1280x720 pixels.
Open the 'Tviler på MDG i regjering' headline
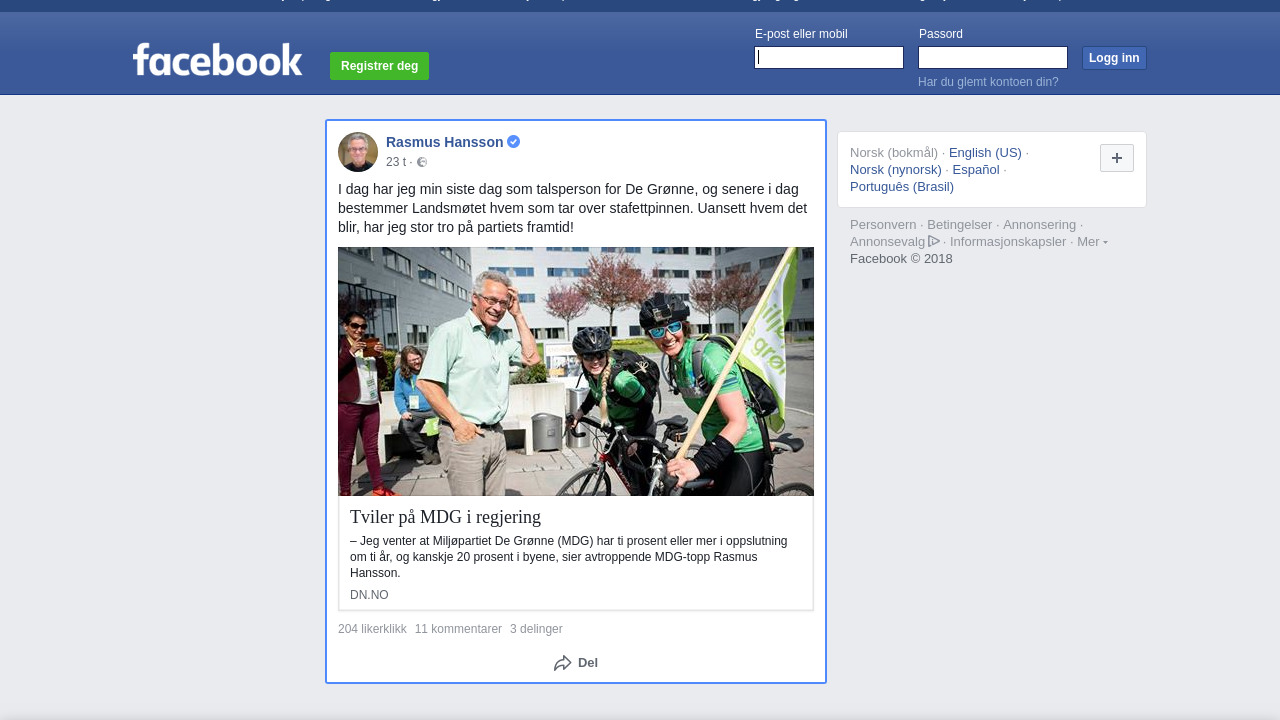coord(445,517)
